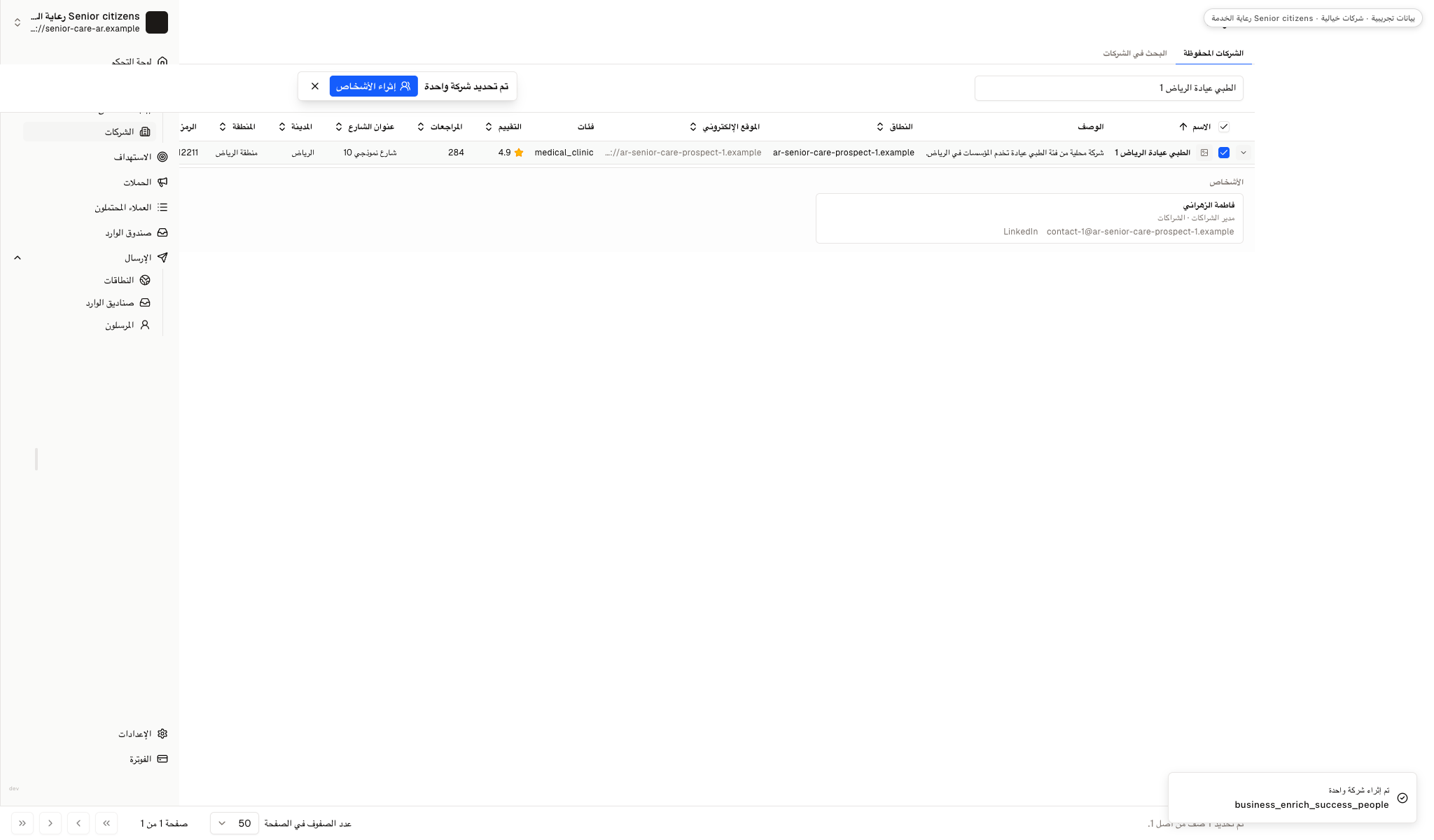Sort by the المراجعات column chevrons
1434x840 pixels.
tap(421, 127)
